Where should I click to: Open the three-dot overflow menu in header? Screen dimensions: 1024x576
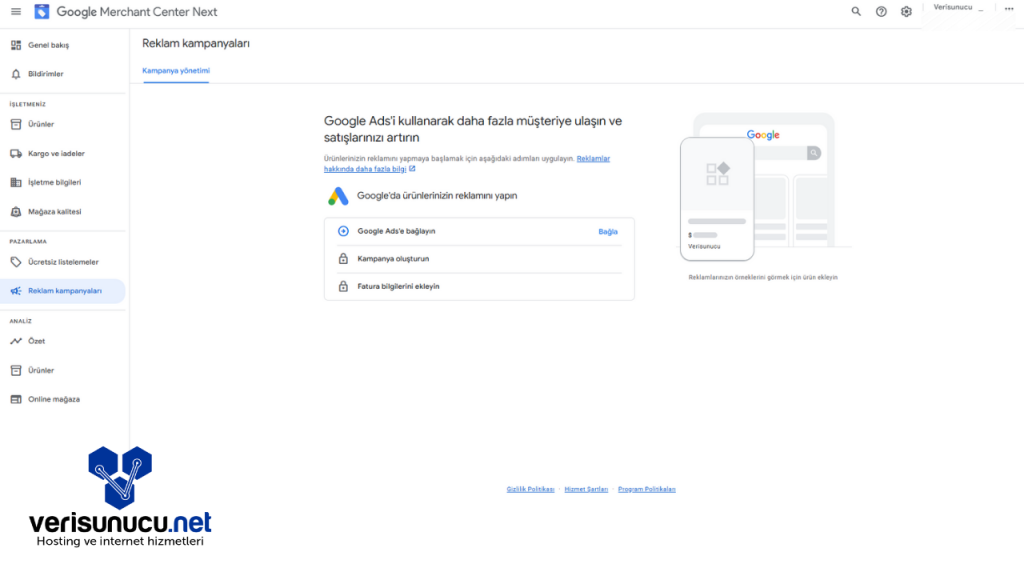(1009, 8)
